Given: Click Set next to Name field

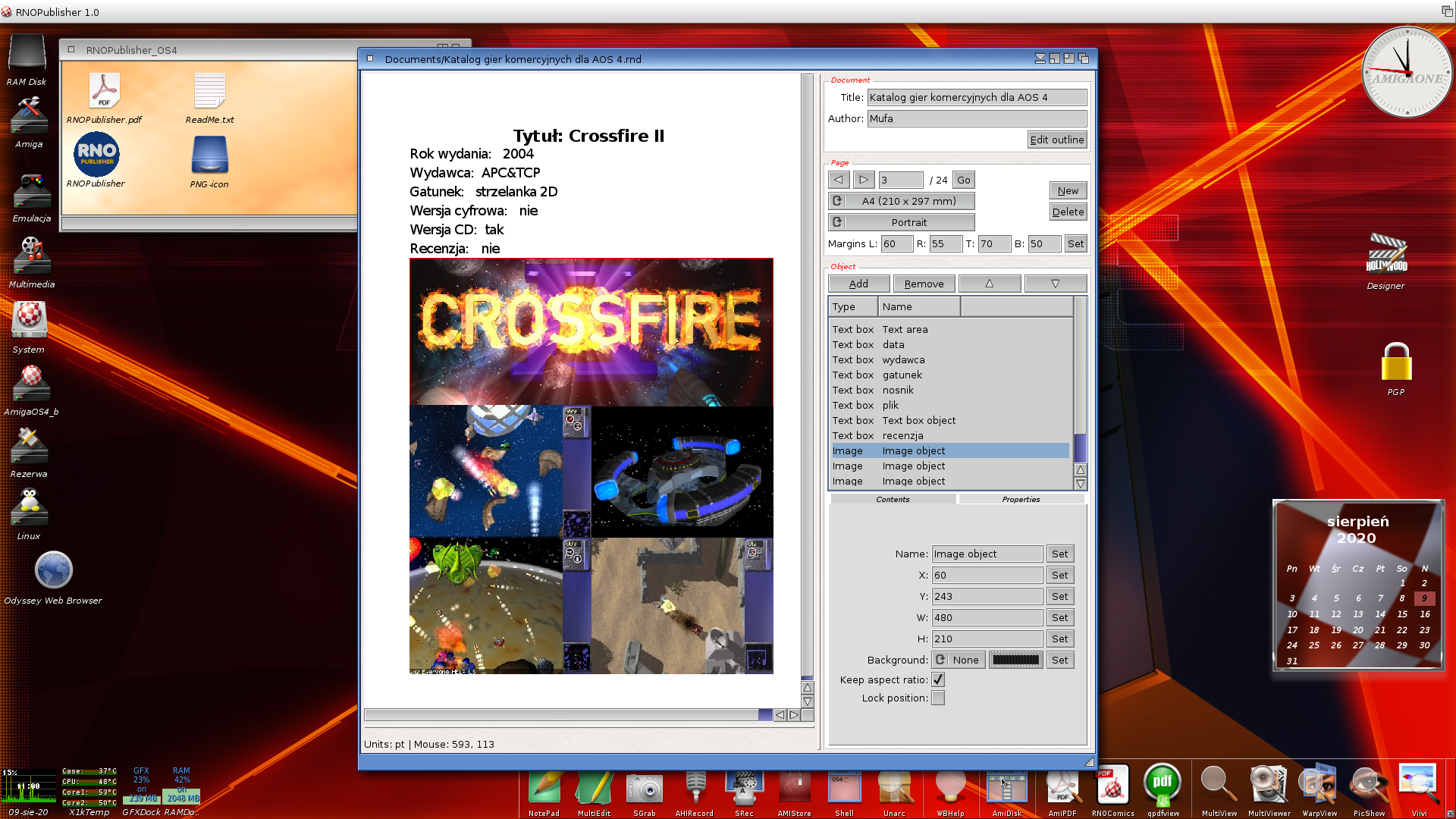Looking at the screenshot, I should point(1059,554).
